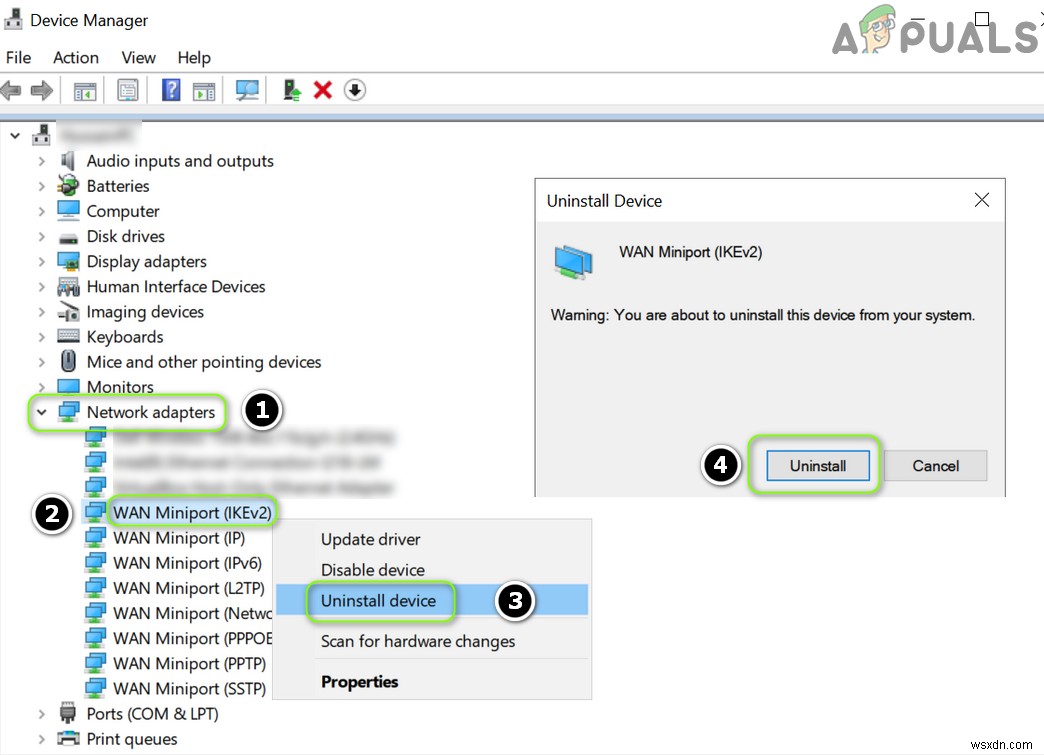The width and height of the screenshot is (1044, 755).
Task: Open the Action menu
Action: [x=76, y=58]
